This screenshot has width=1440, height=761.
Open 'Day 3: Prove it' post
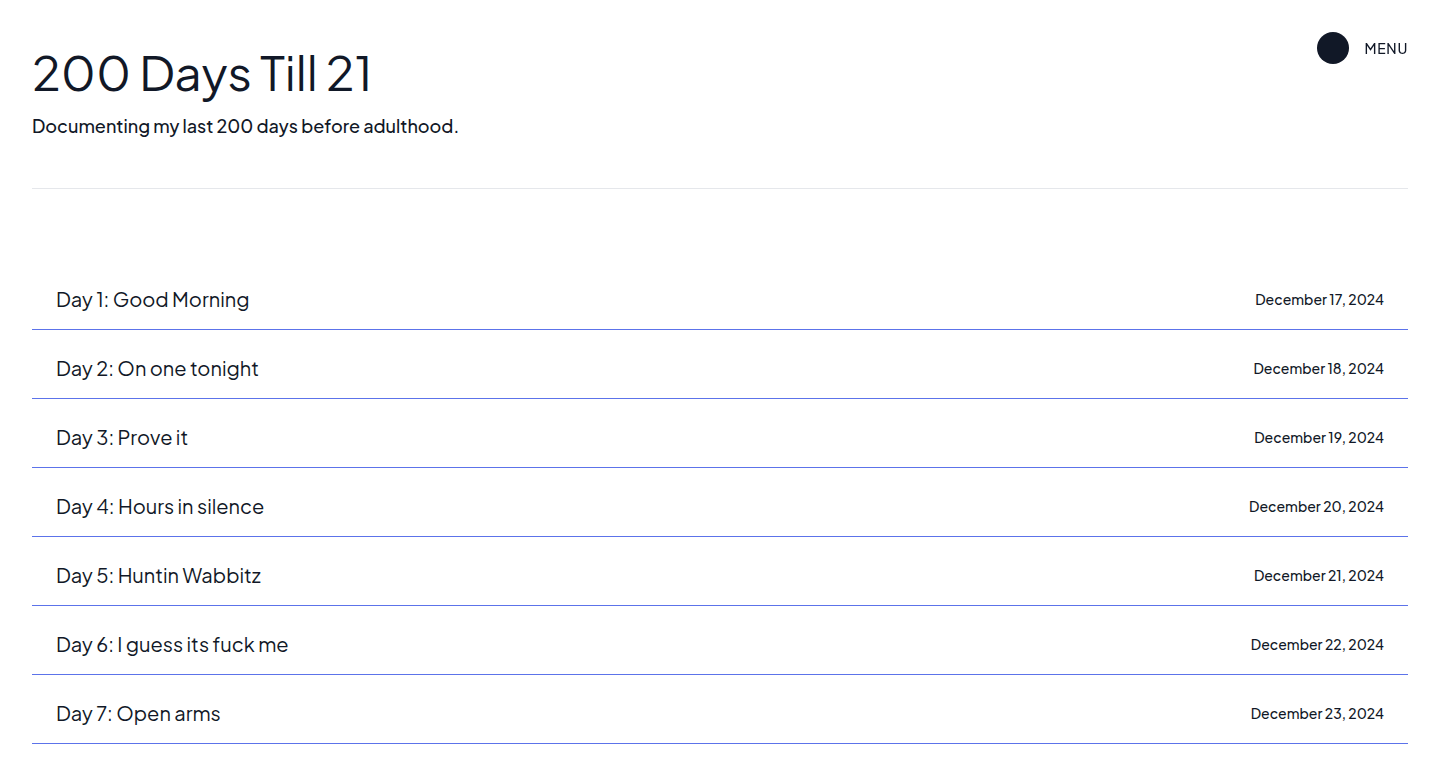click(x=122, y=438)
